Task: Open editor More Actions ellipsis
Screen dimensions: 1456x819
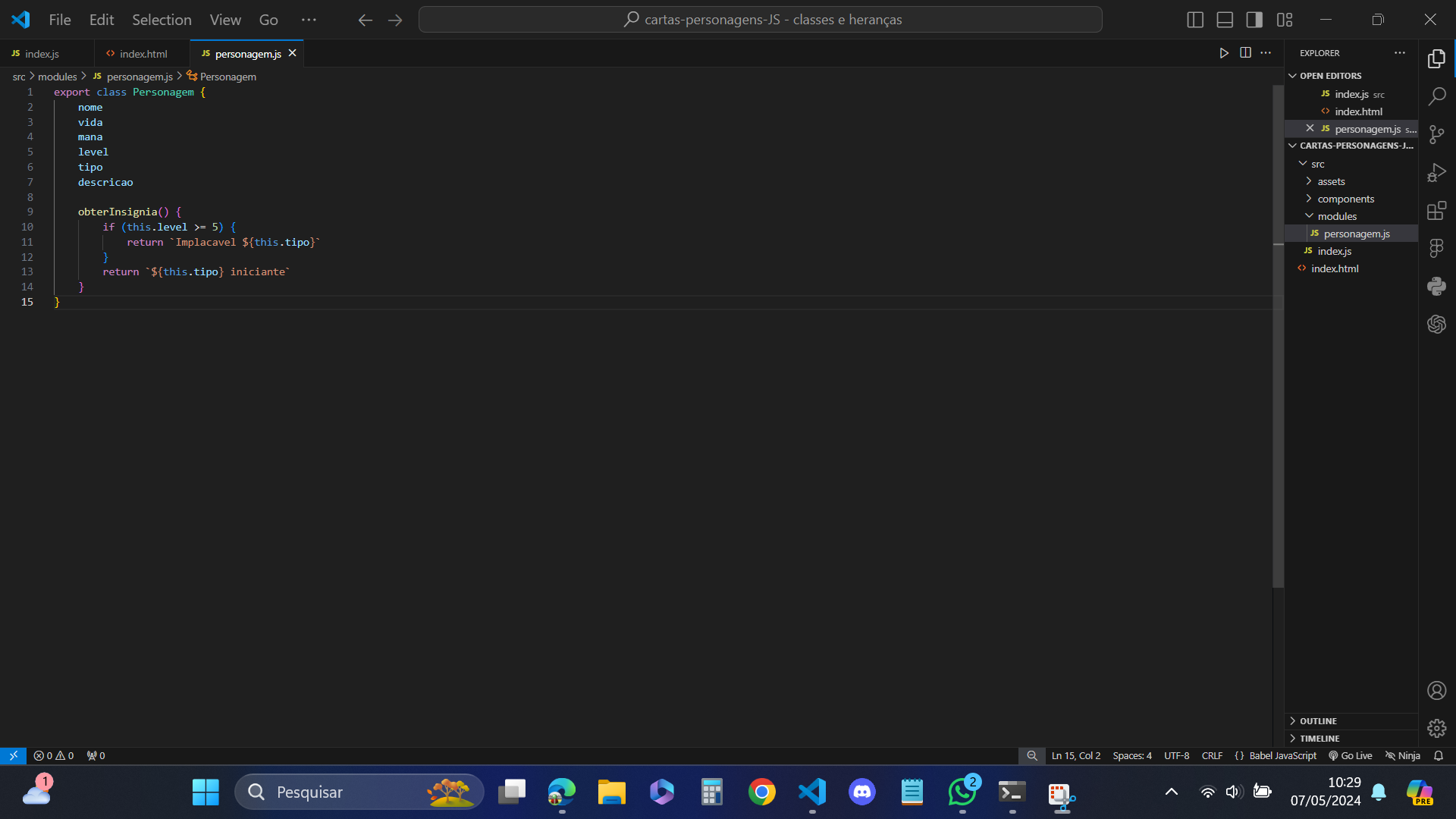Action: pos(1266,53)
